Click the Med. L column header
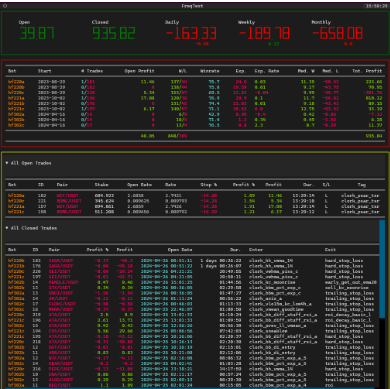 [x=330, y=71]
